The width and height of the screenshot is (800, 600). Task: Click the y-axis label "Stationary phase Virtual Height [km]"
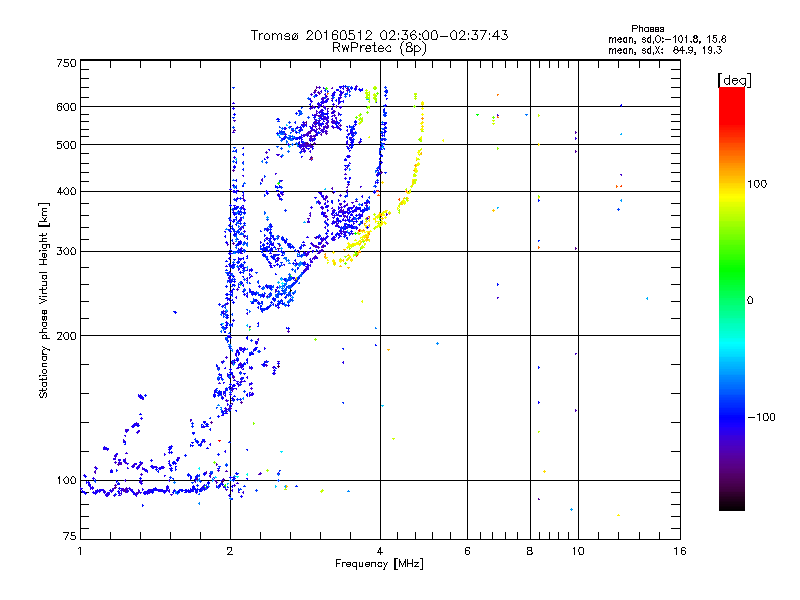pyautogui.click(x=43, y=301)
